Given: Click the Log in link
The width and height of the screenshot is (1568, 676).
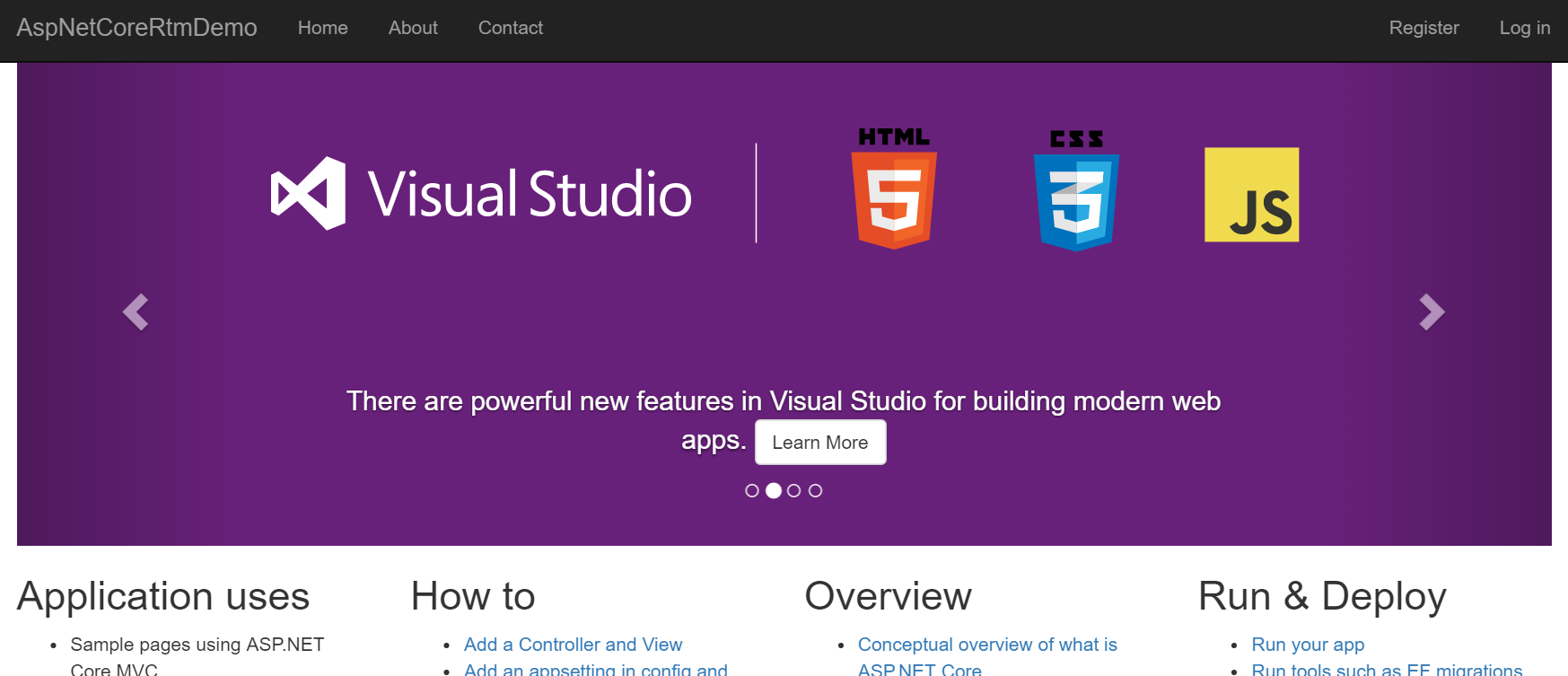Looking at the screenshot, I should click(x=1524, y=28).
